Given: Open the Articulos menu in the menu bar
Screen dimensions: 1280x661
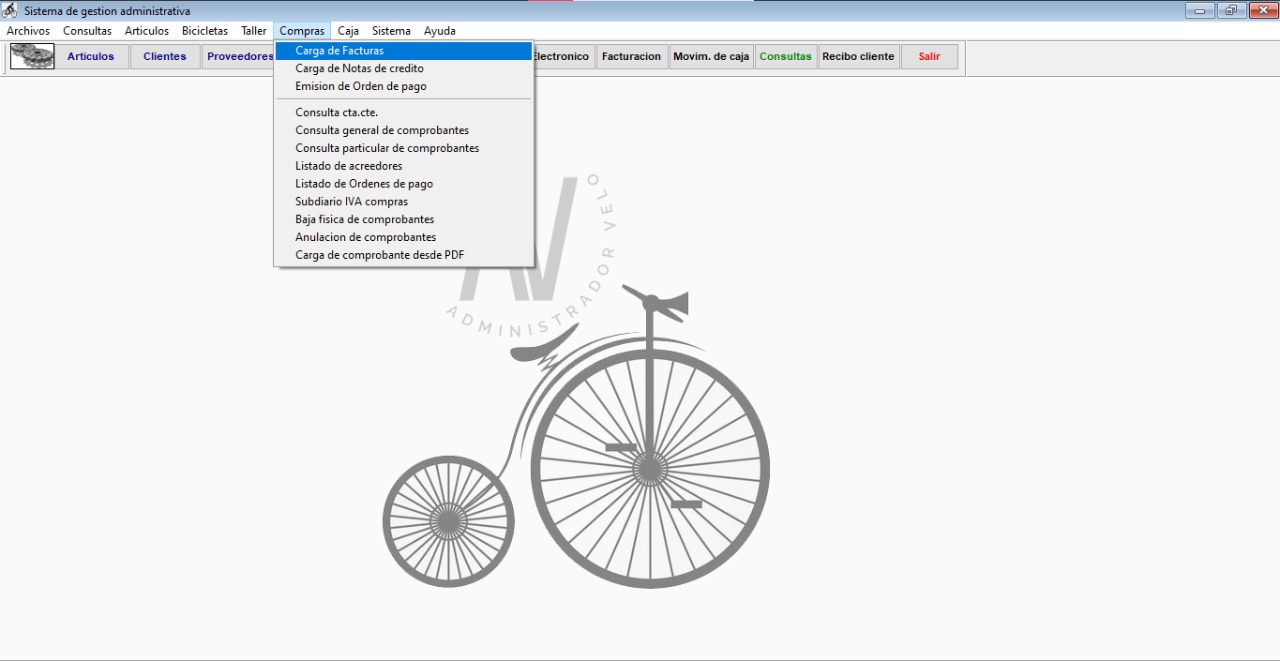Looking at the screenshot, I should tap(147, 31).
